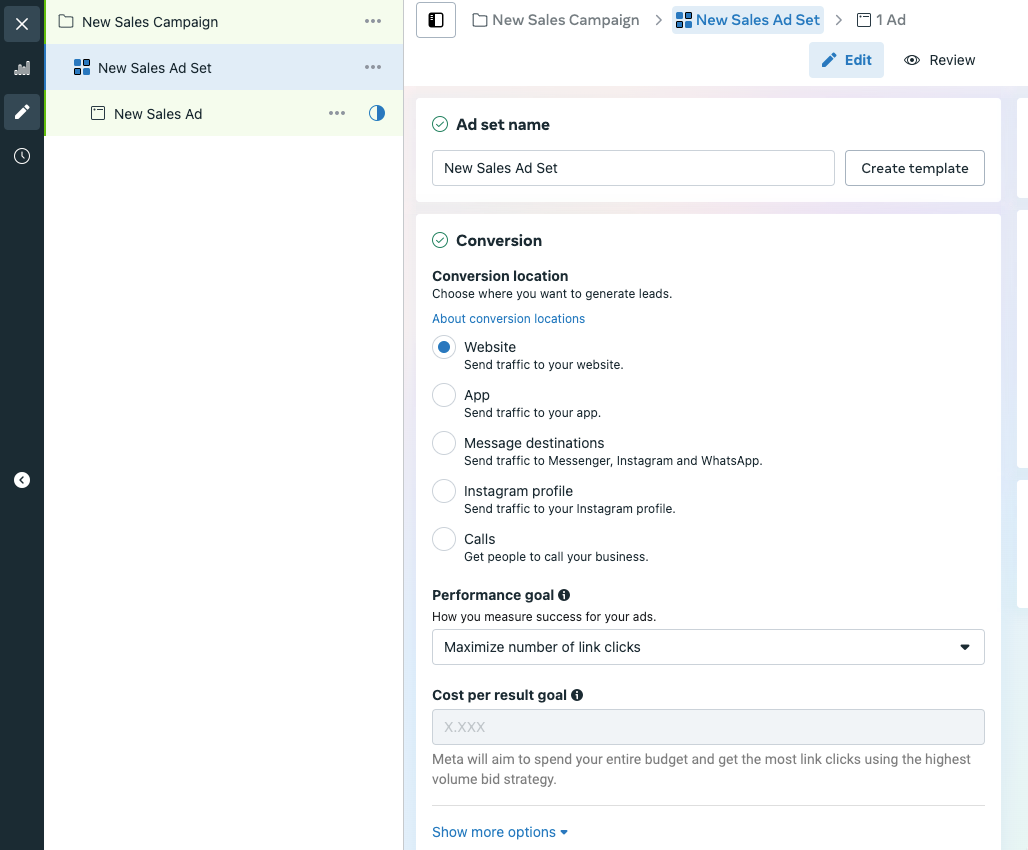
Task: Click the 1 Ad breadcrumb icon
Action: [864, 20]
